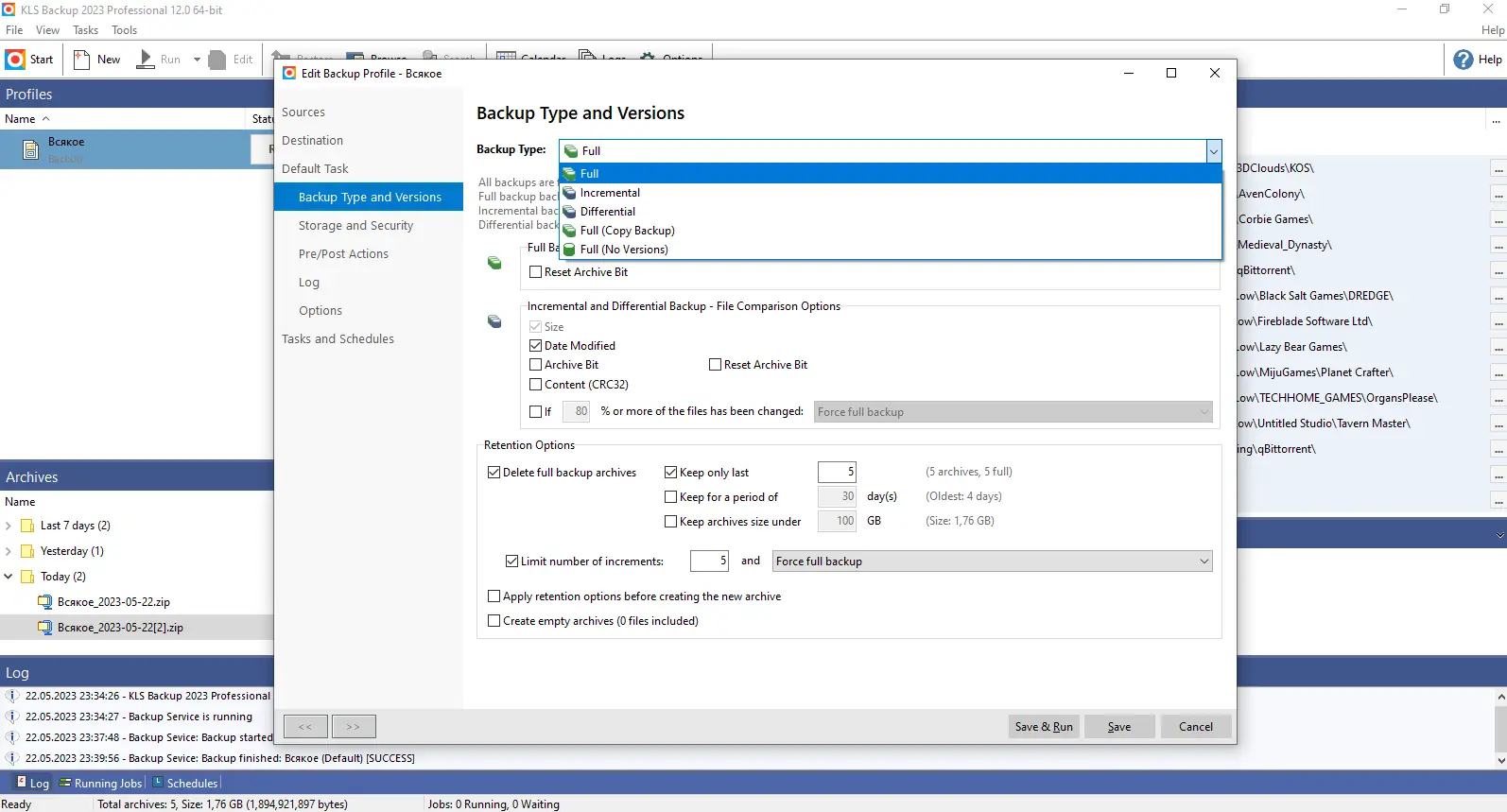Viewport: 1507px width, 812px height.
Task: Enable Apply retention options before creating archive
Action: 494,596
